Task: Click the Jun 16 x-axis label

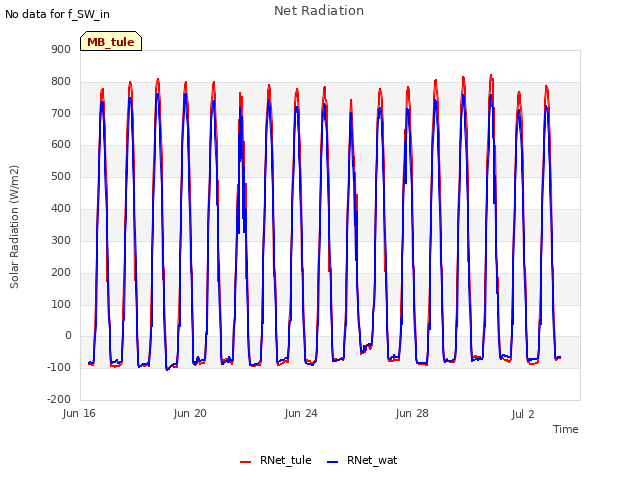Action: (x=79, y=413)
